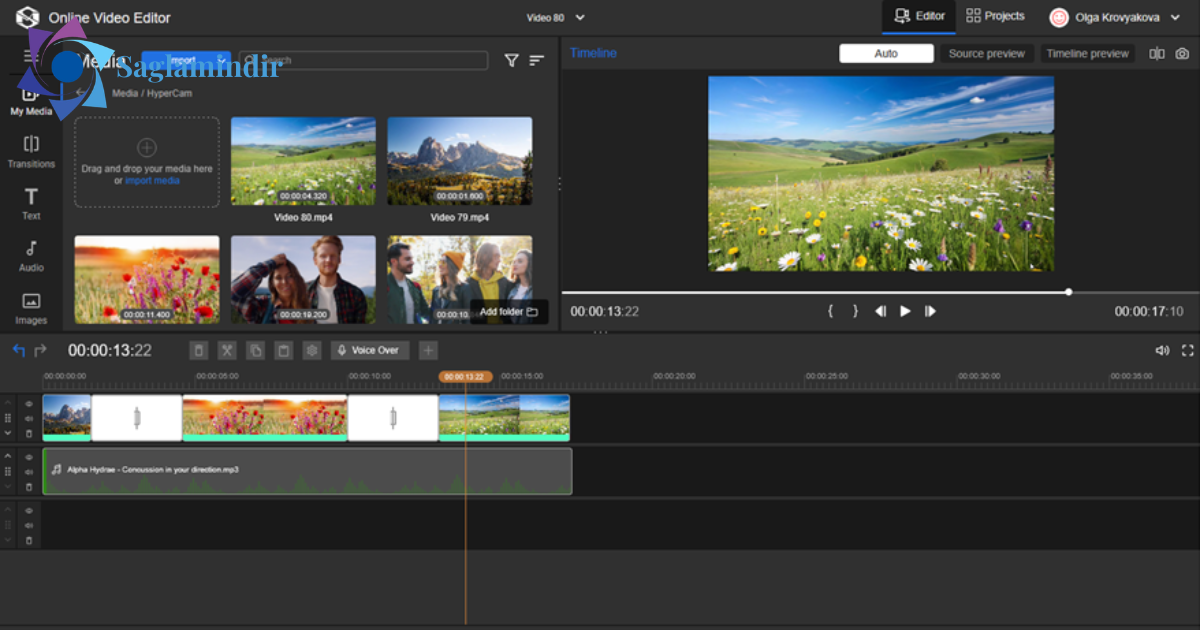The width and height of the screenshot is (1200, 630).
Task: Switch to the Editor tab
Action: (919, 16)
